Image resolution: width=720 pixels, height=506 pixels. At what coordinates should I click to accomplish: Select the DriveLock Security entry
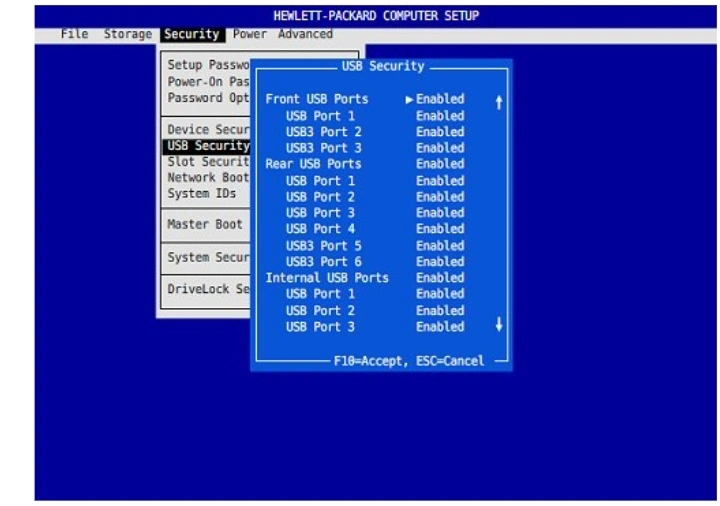pos(208,289)
